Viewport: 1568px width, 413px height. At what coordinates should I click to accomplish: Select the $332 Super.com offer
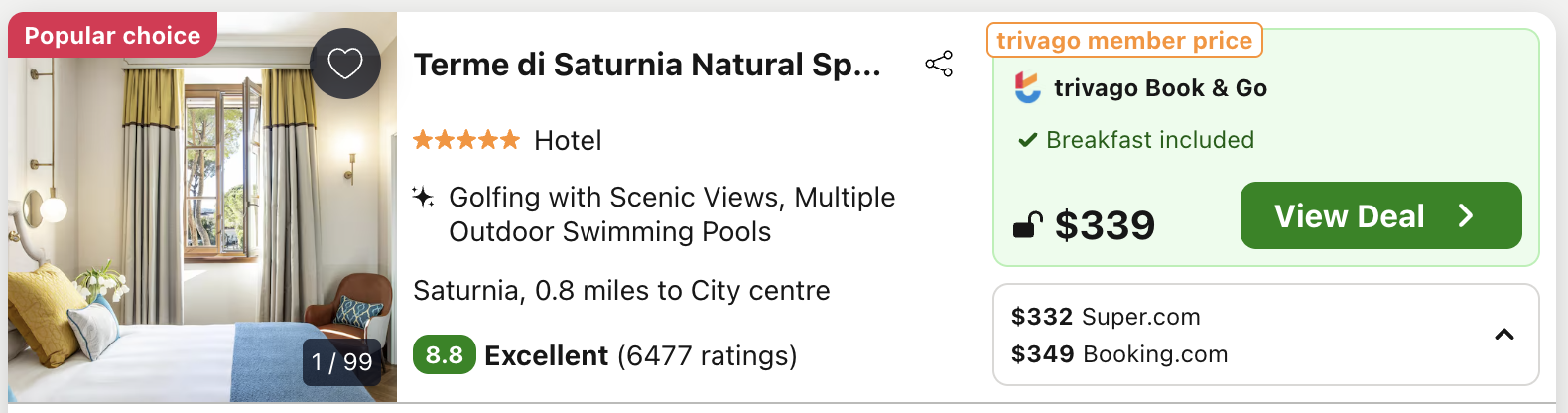coord(1106,317)
